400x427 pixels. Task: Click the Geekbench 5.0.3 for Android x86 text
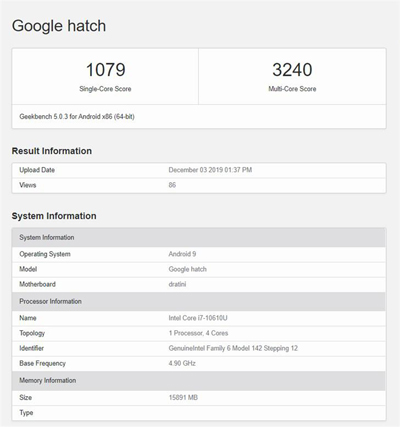(77, 117)
